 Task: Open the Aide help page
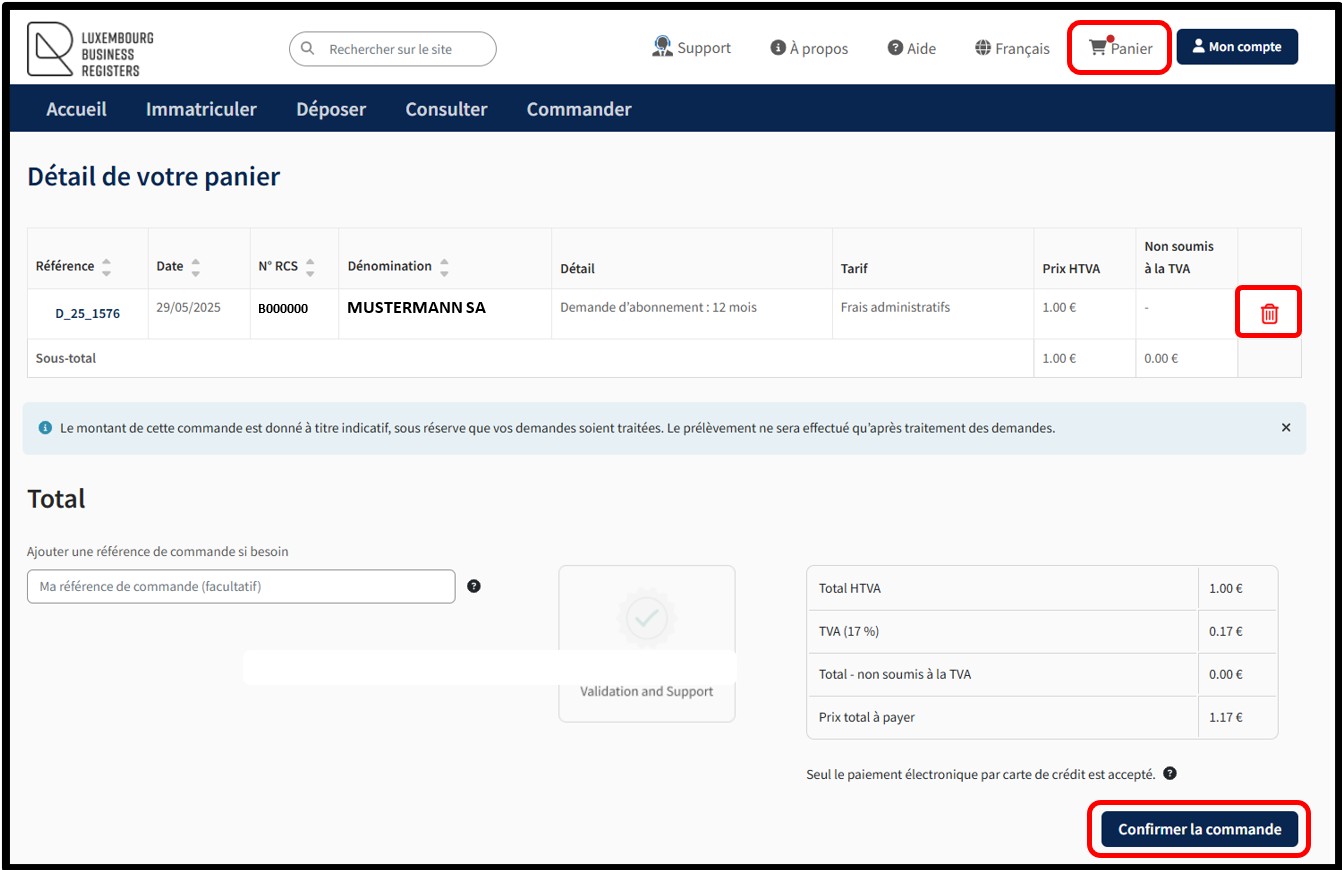click(911, 48)
